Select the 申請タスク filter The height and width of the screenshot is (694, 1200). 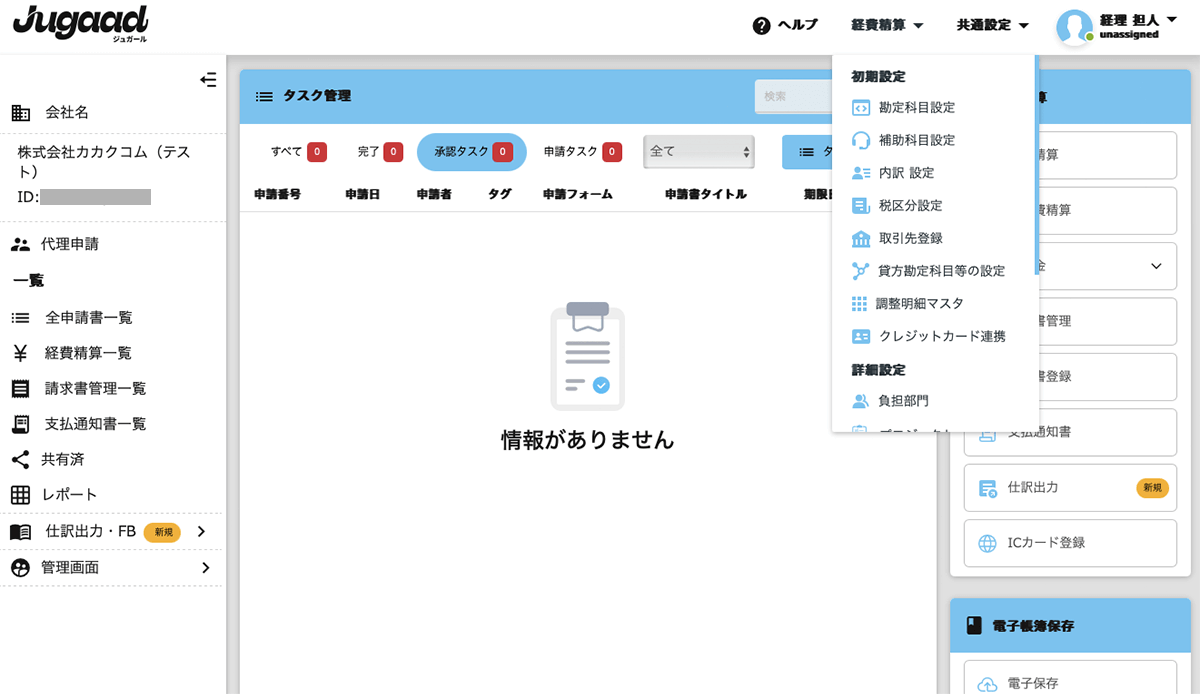pos(581,152)
